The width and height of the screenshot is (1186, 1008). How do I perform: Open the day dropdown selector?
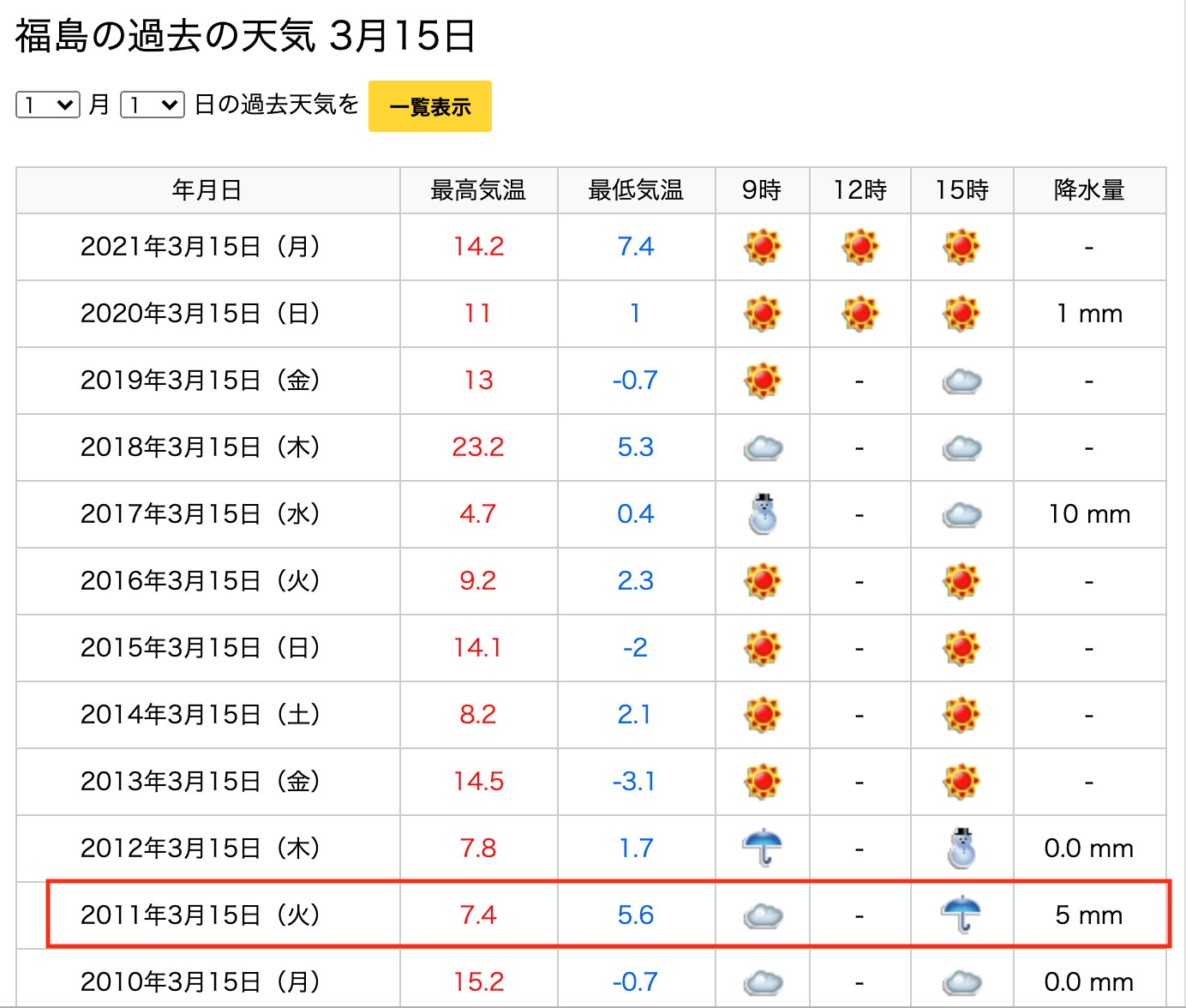tap(153, 105)
